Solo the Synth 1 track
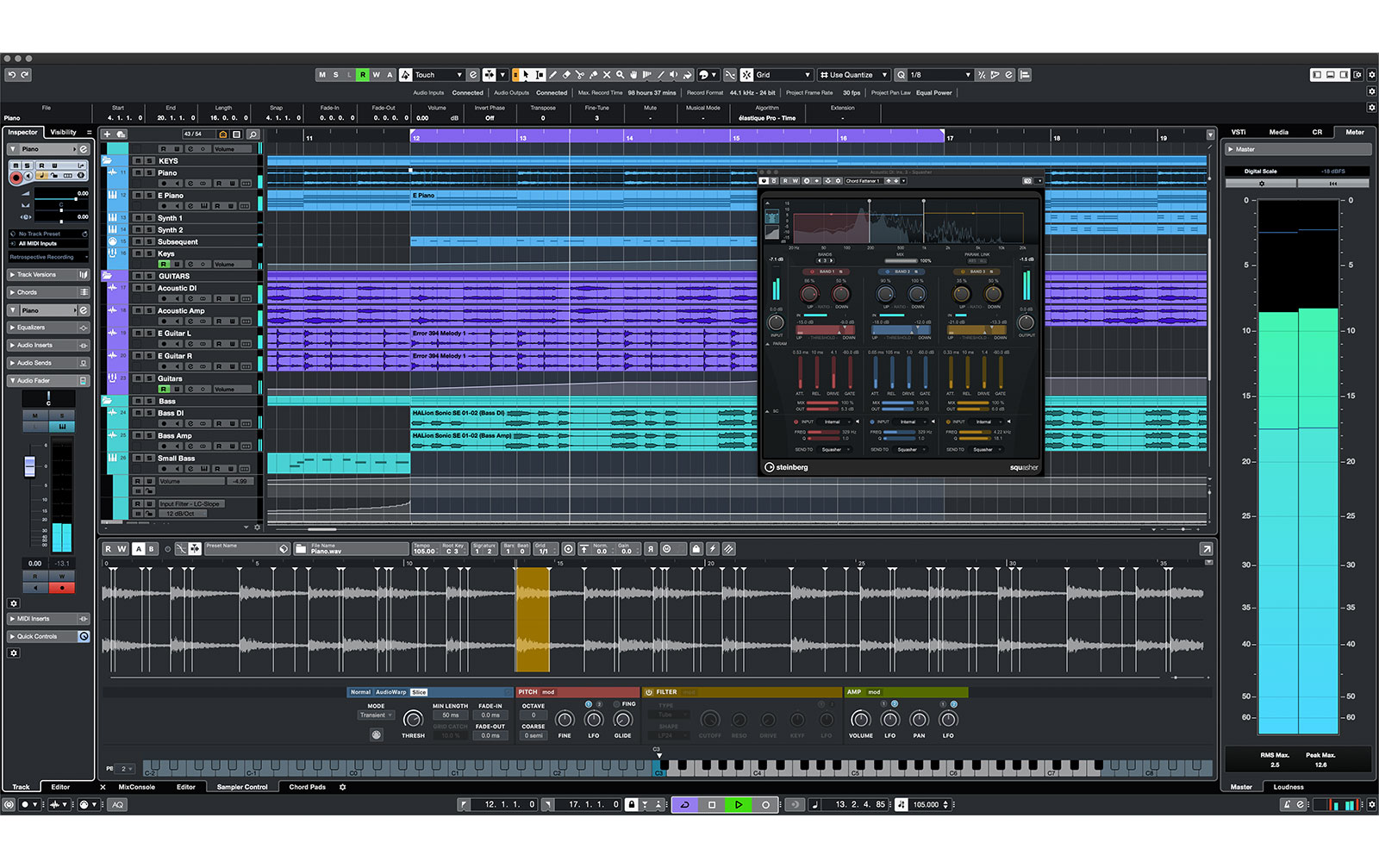 (x=150, y=218)
